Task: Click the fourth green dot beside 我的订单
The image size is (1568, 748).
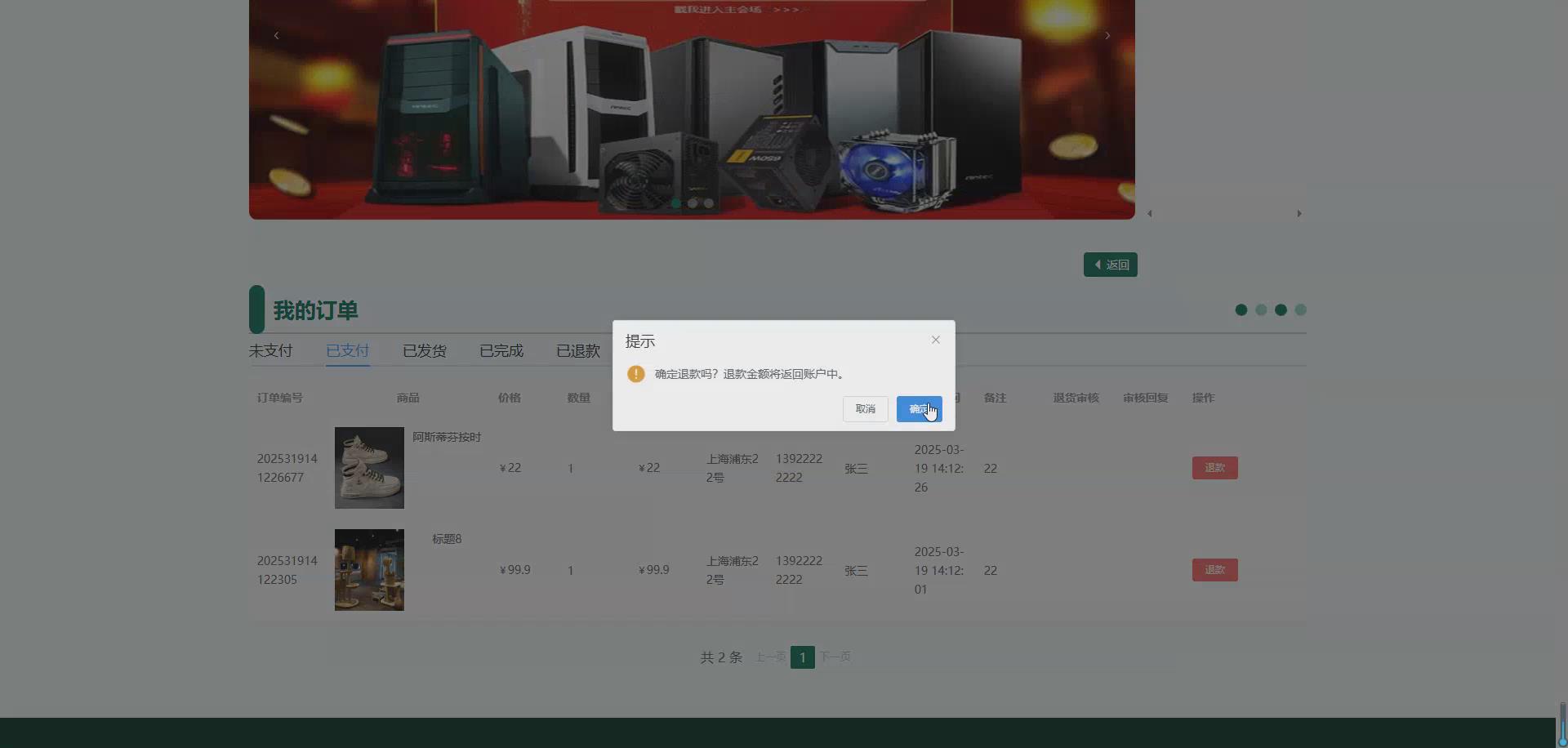Action: tap(1301, 309)
